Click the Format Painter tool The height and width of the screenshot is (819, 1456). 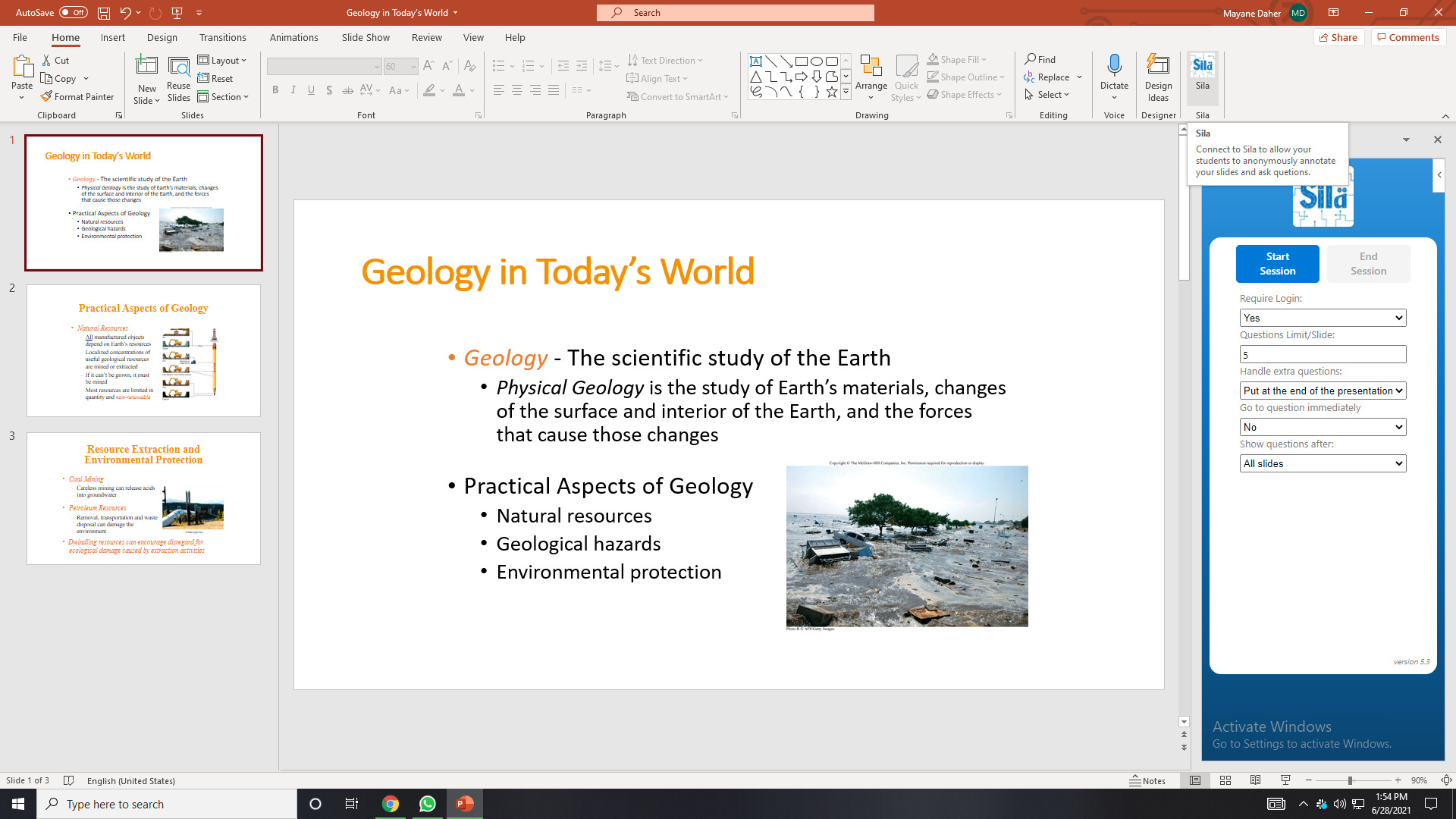pyautogui.click(x=77, y=97)
